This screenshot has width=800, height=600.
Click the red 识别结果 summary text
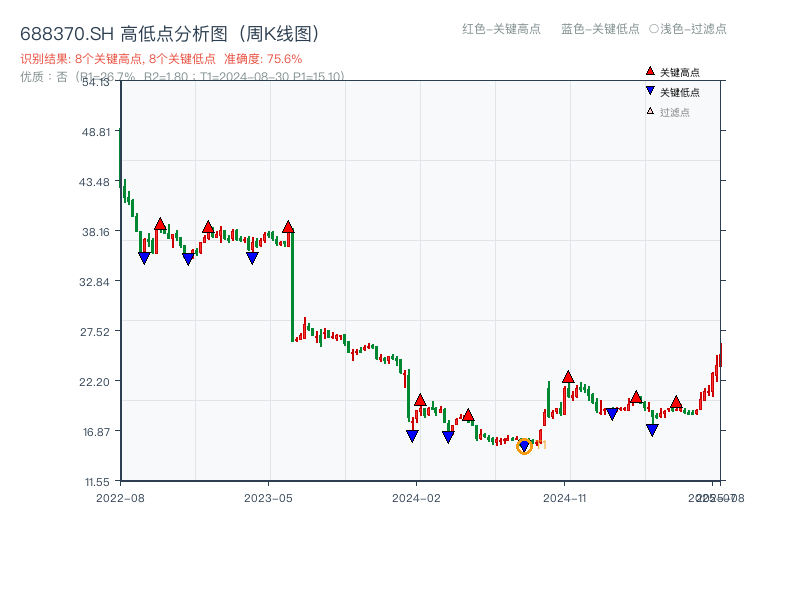click(x=161, y=59)
